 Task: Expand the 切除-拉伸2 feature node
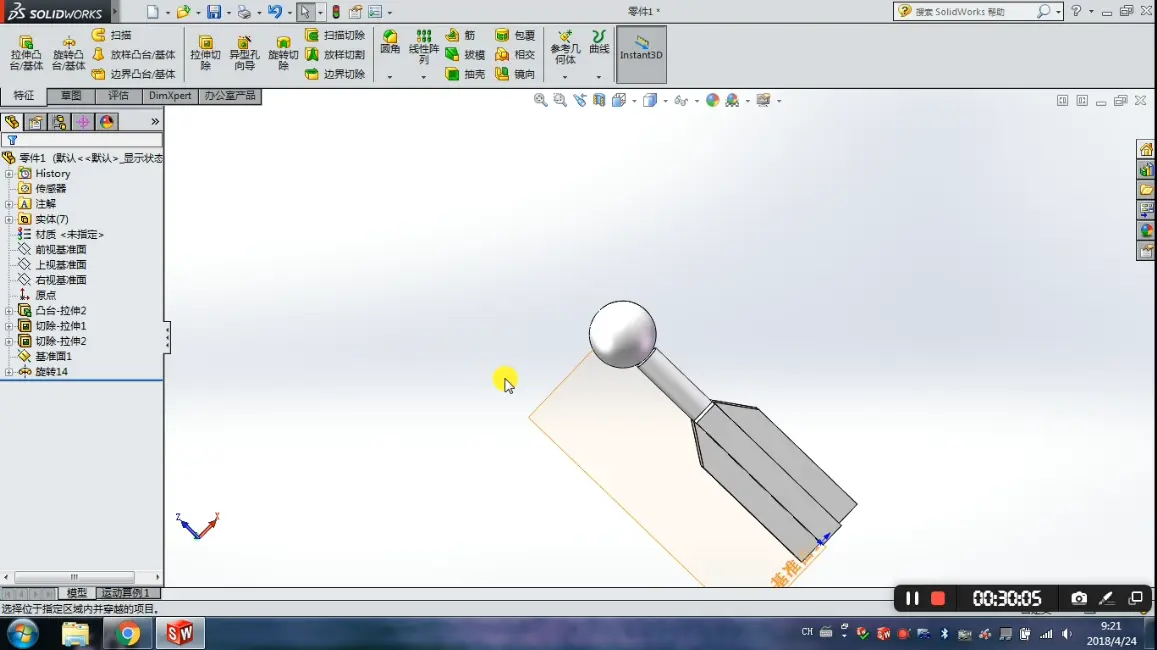pos(9,342)
